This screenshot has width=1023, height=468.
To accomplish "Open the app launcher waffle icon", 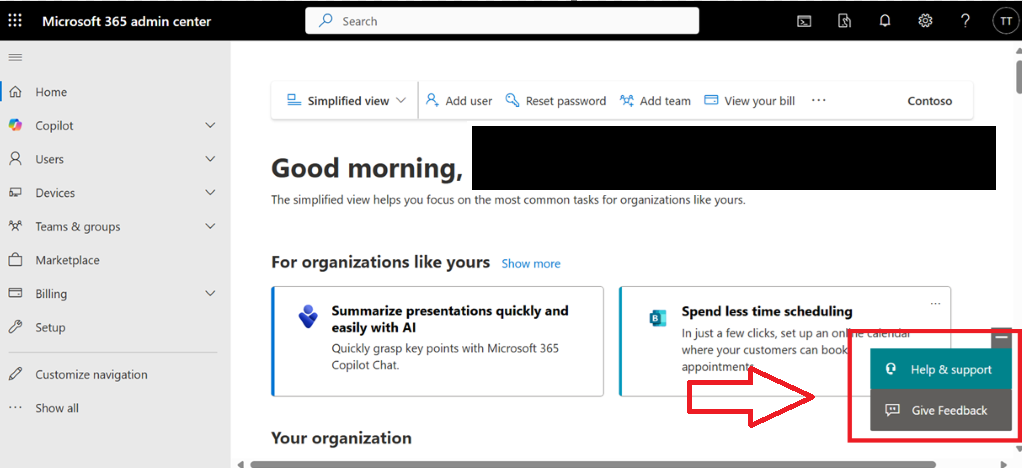I will (14, 21).
